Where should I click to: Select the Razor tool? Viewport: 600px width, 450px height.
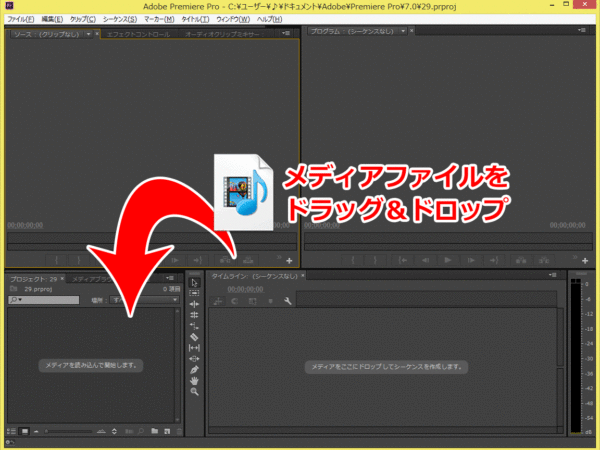194,337
